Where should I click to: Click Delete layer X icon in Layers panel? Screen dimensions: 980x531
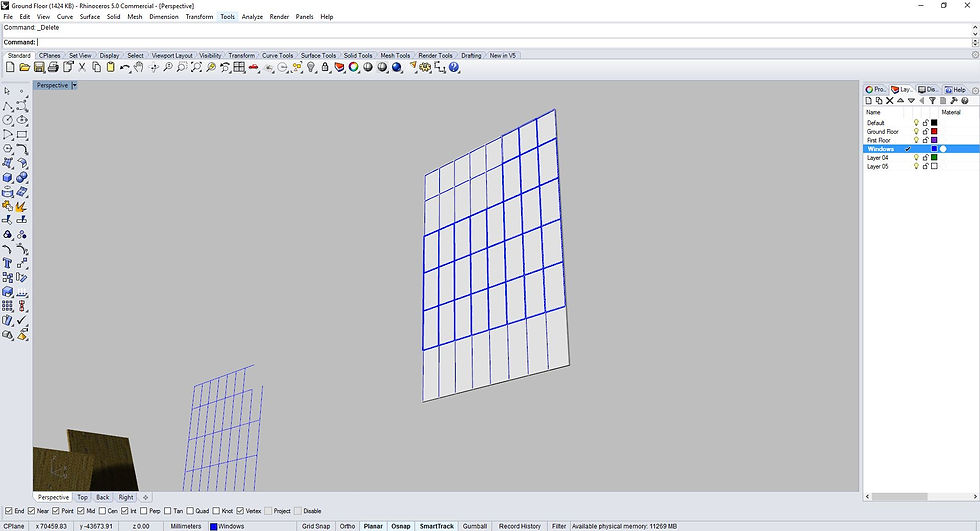889,101
